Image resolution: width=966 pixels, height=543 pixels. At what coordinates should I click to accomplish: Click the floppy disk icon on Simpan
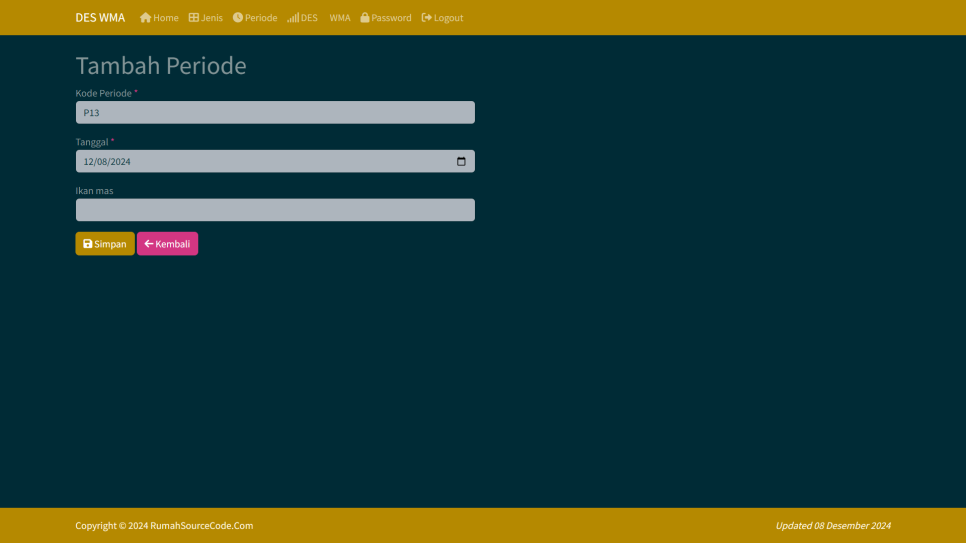[87, 244]
